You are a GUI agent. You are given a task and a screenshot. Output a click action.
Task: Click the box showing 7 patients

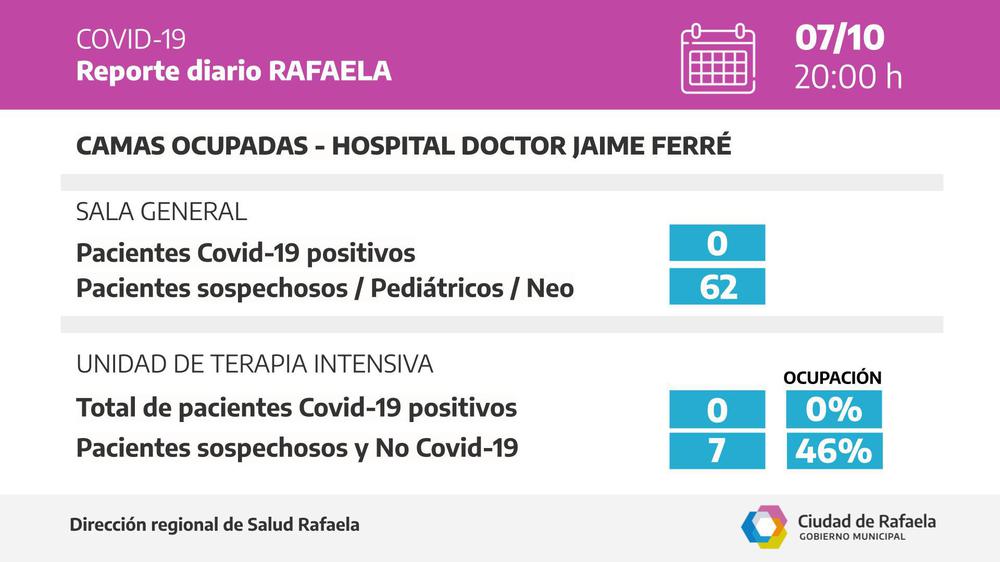click(717, 451)
